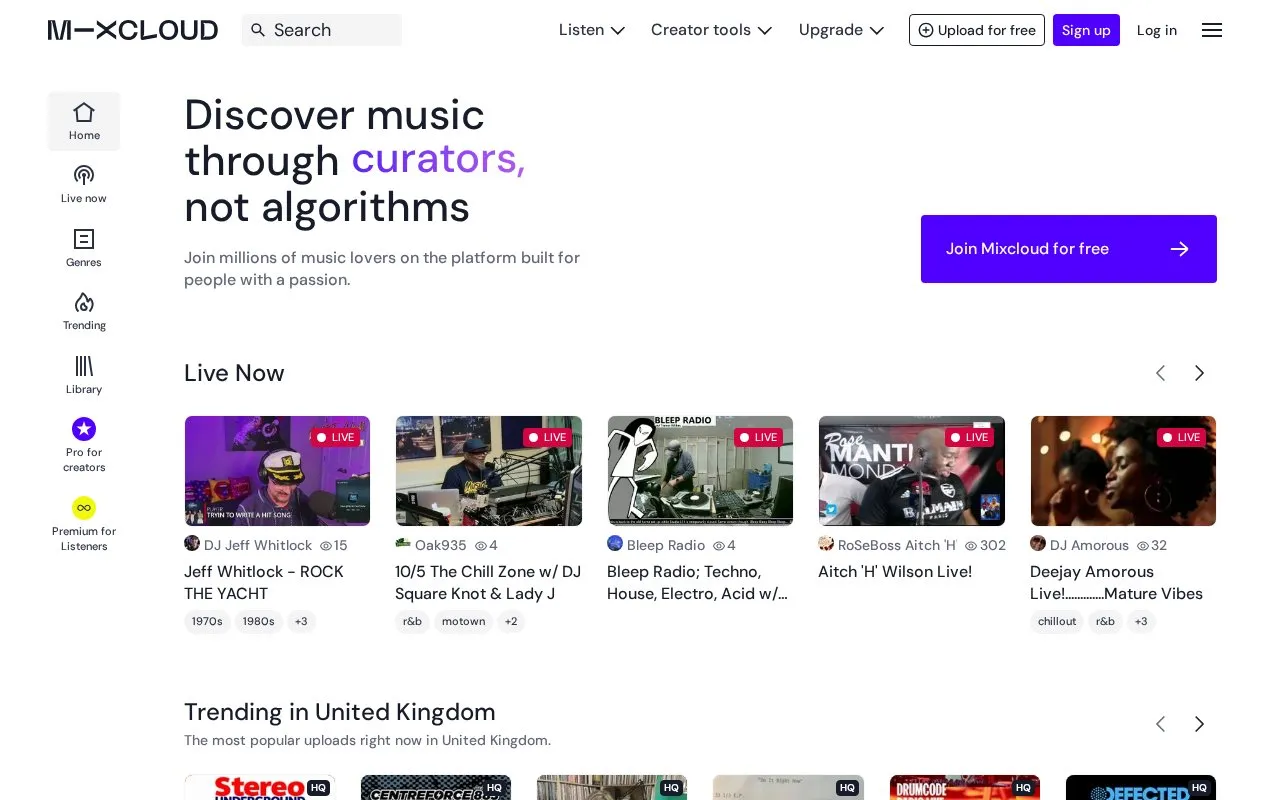Click Bleep Radio avatar icon

coord(615,543)
